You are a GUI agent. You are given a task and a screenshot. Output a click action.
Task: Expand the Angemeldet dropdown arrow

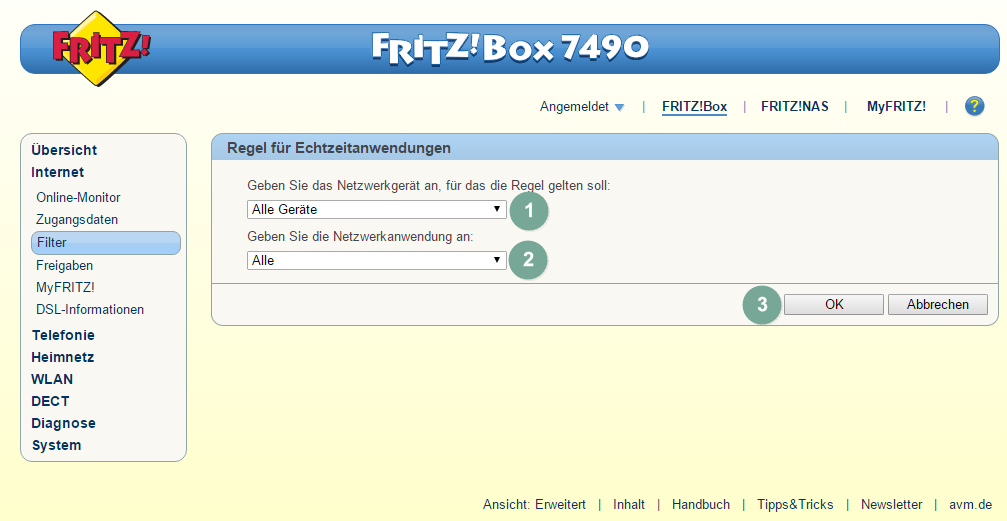pyautogui.click(x=619, y=107)
